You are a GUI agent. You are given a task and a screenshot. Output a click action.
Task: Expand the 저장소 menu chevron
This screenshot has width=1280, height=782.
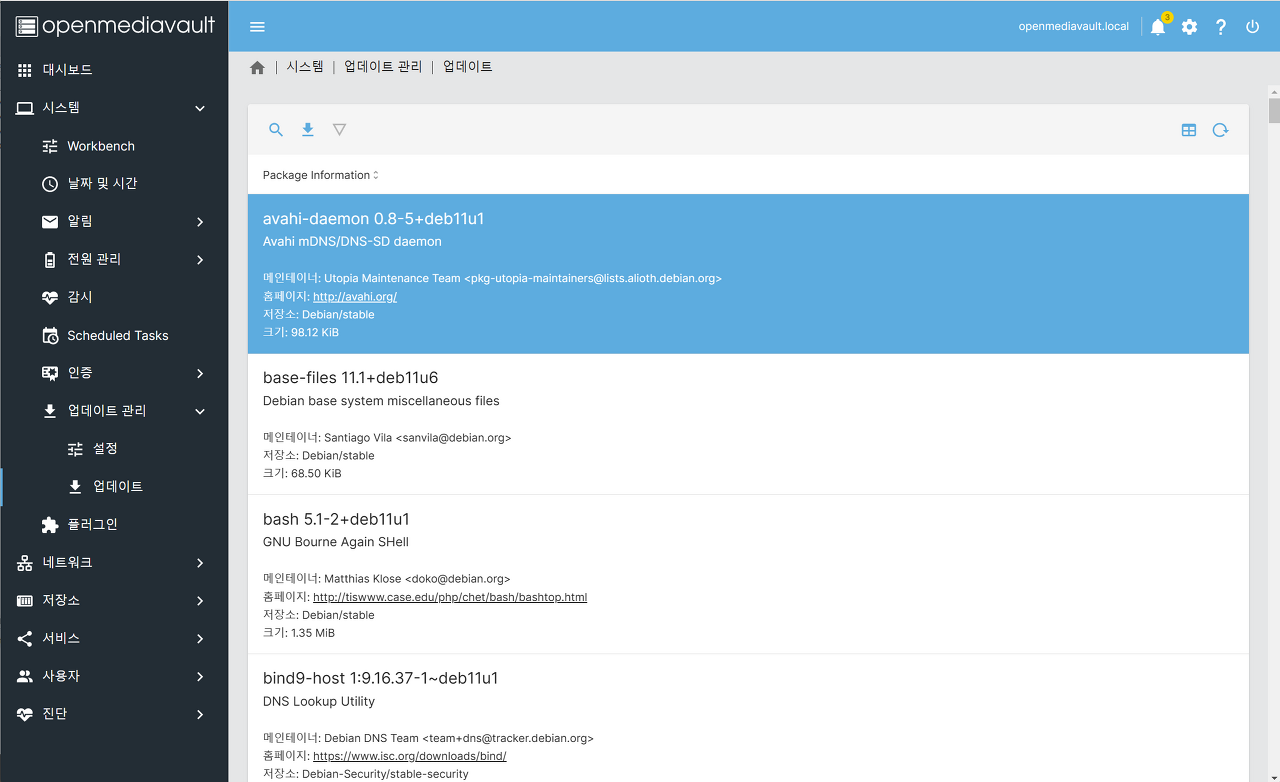point(200,601)
